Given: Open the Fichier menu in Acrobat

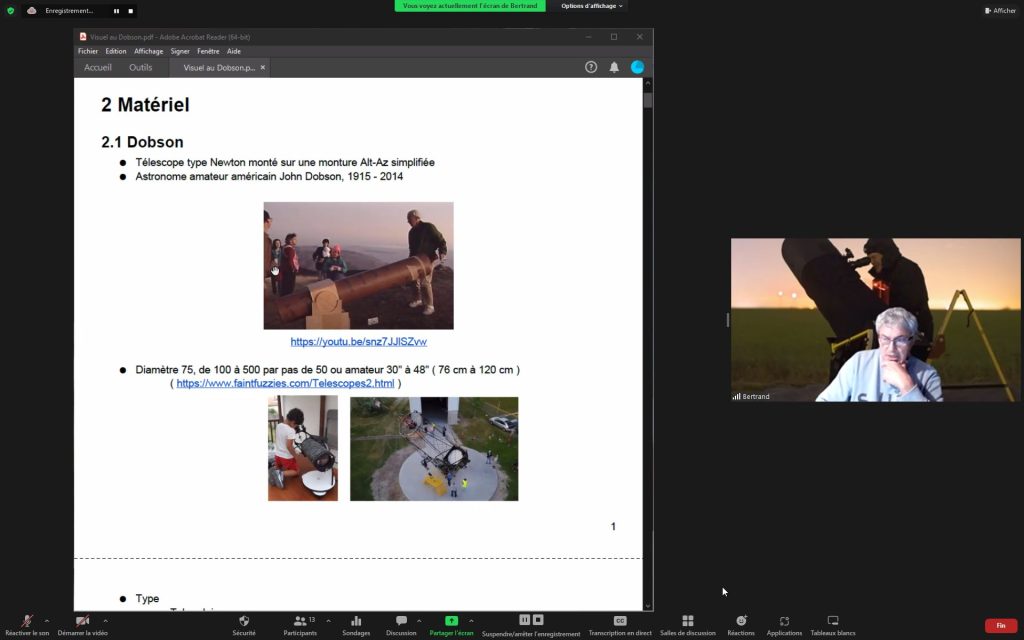Looking at the screenshot, I should click(x=88, y=51).
